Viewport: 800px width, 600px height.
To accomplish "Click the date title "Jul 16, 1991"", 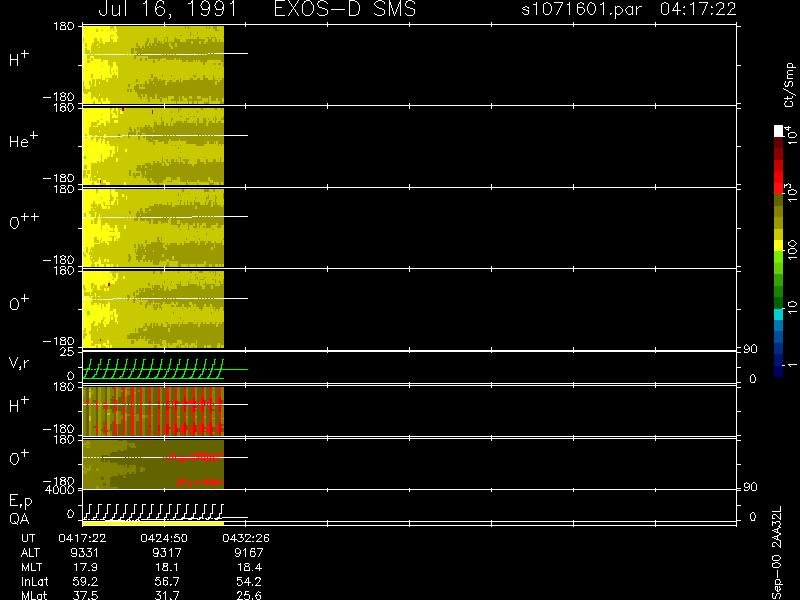I will [x=168, y=9].
